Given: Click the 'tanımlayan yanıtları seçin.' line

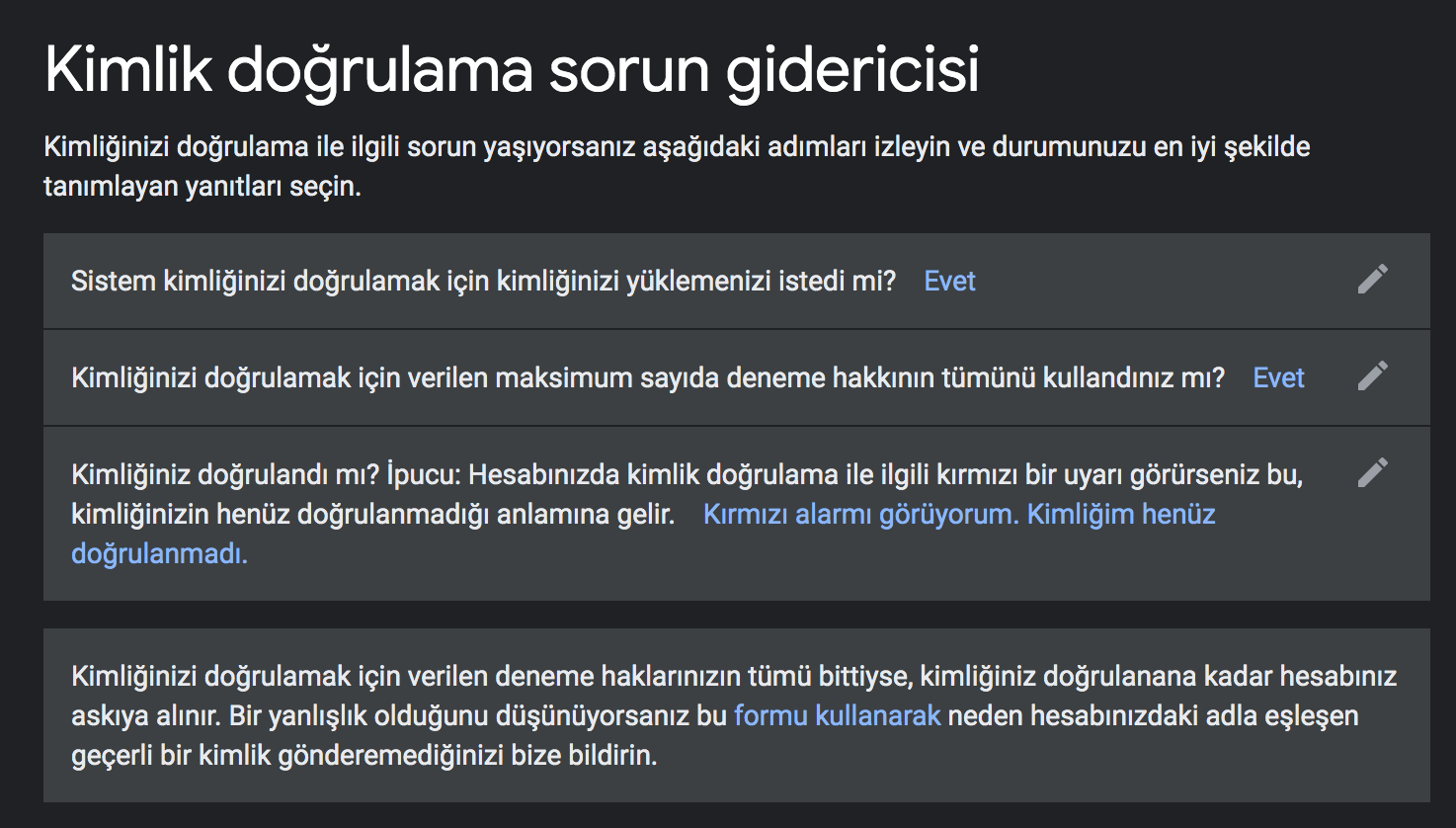Looking at the screenshot, I should point(202,186).
